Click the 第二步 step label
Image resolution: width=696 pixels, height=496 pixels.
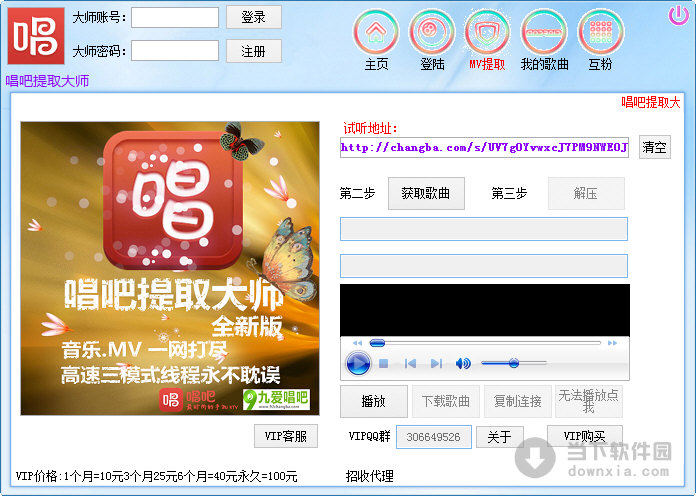[x=357, y=194]
